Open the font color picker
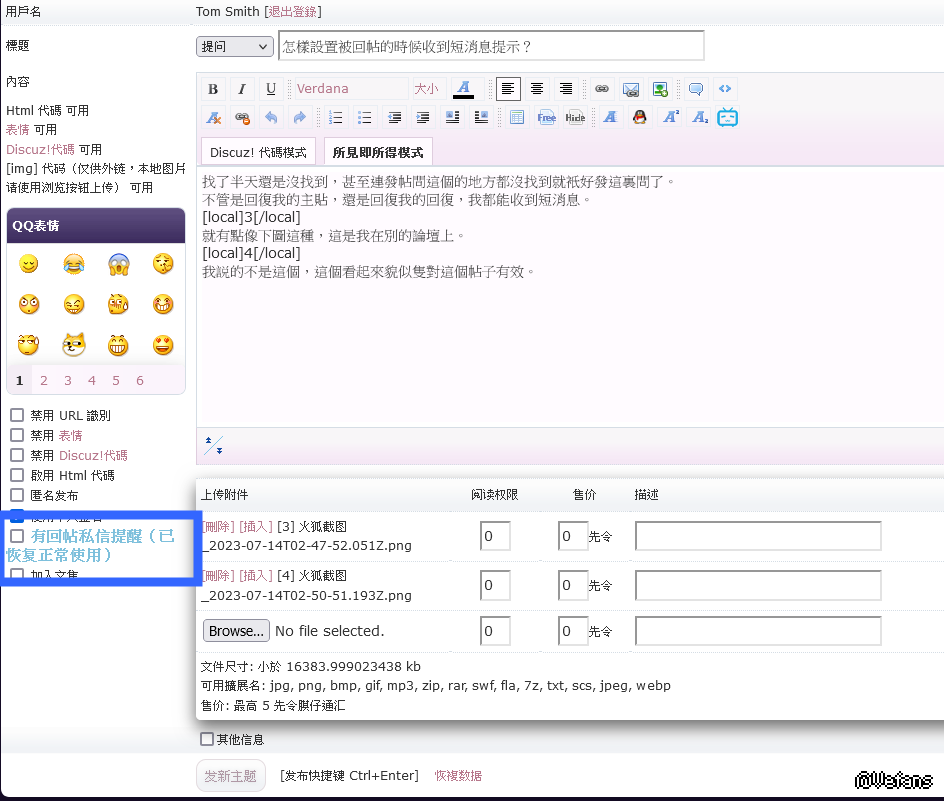 pyautogui.click(x=463, y=89)
